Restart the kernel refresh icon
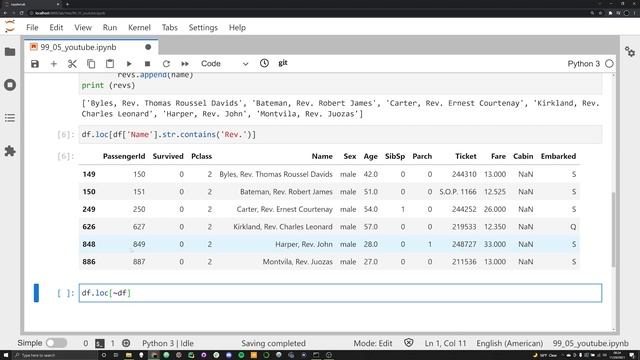This screenshot has width=640, height=360. tap(166, 64)
